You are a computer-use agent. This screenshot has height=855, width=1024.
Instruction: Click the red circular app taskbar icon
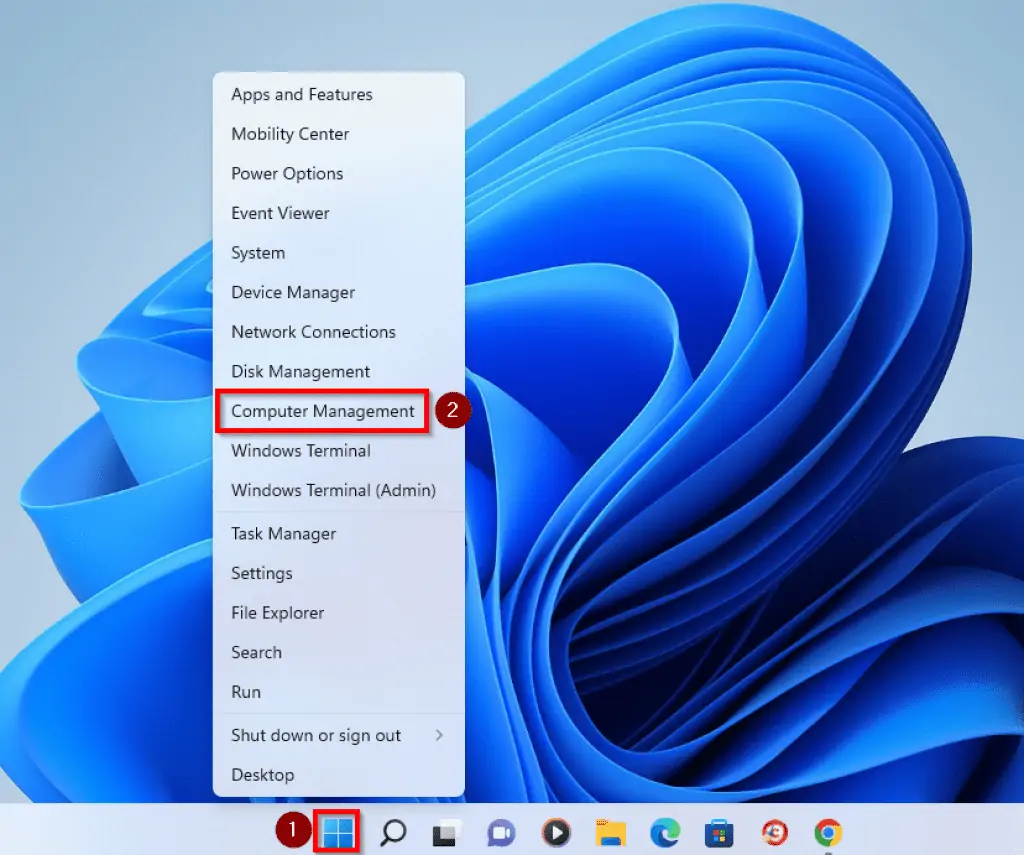point(773,832)
